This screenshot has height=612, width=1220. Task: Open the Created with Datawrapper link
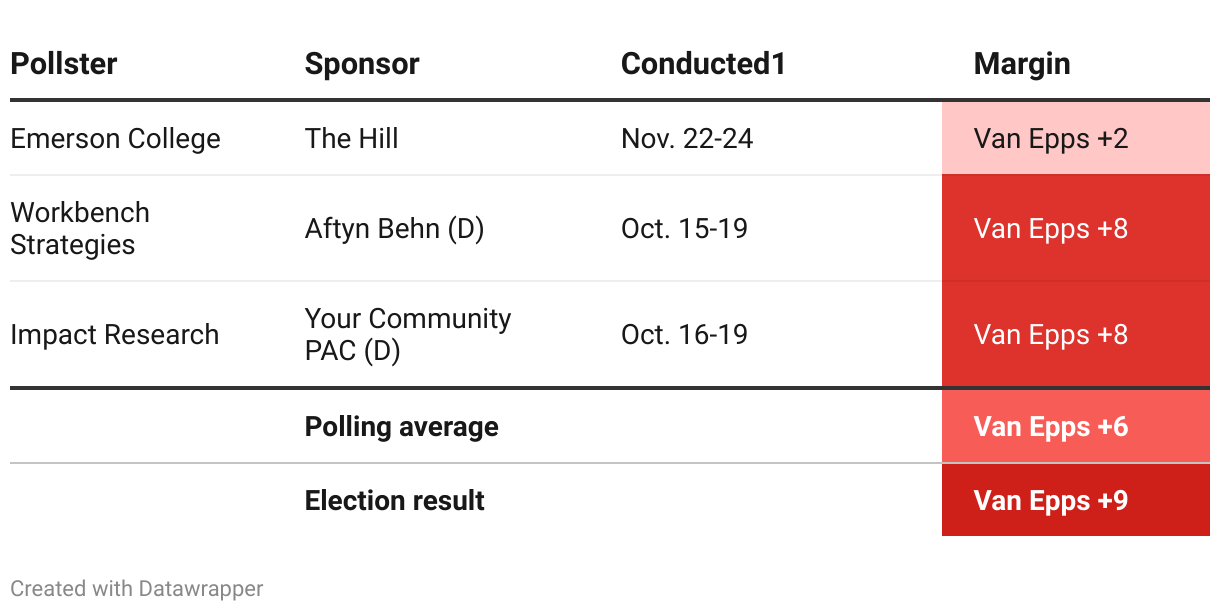[137, 588]
